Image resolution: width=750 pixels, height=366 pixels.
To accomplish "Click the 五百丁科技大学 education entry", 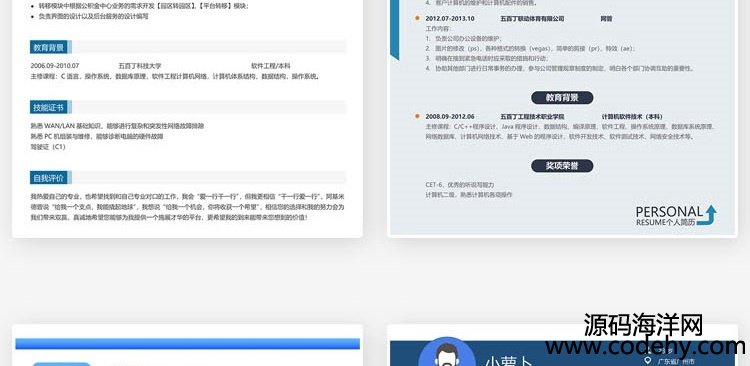I will (x=140, y=66).
